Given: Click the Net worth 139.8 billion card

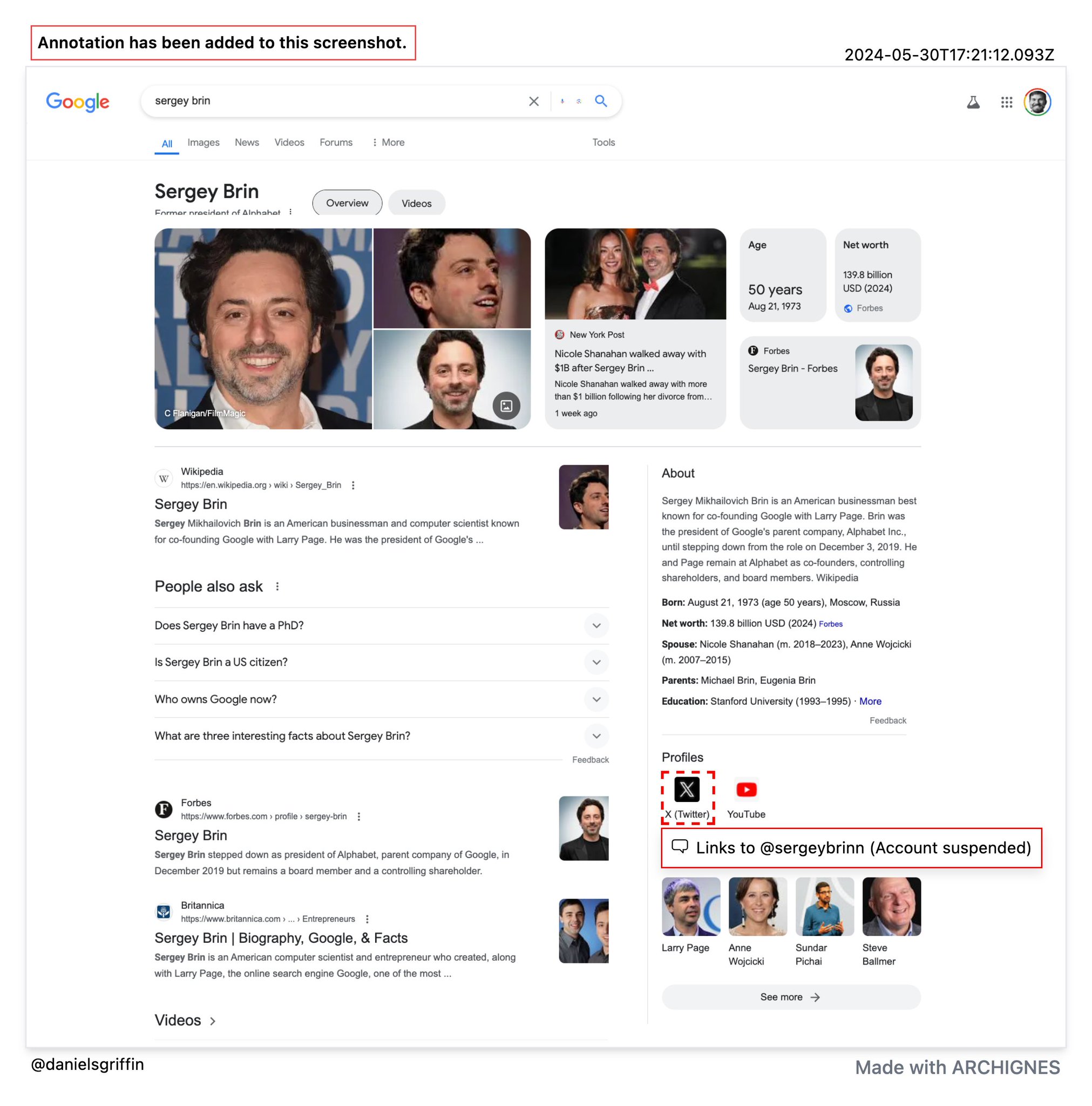Looking at the screenshot, I should click(877, 275).
